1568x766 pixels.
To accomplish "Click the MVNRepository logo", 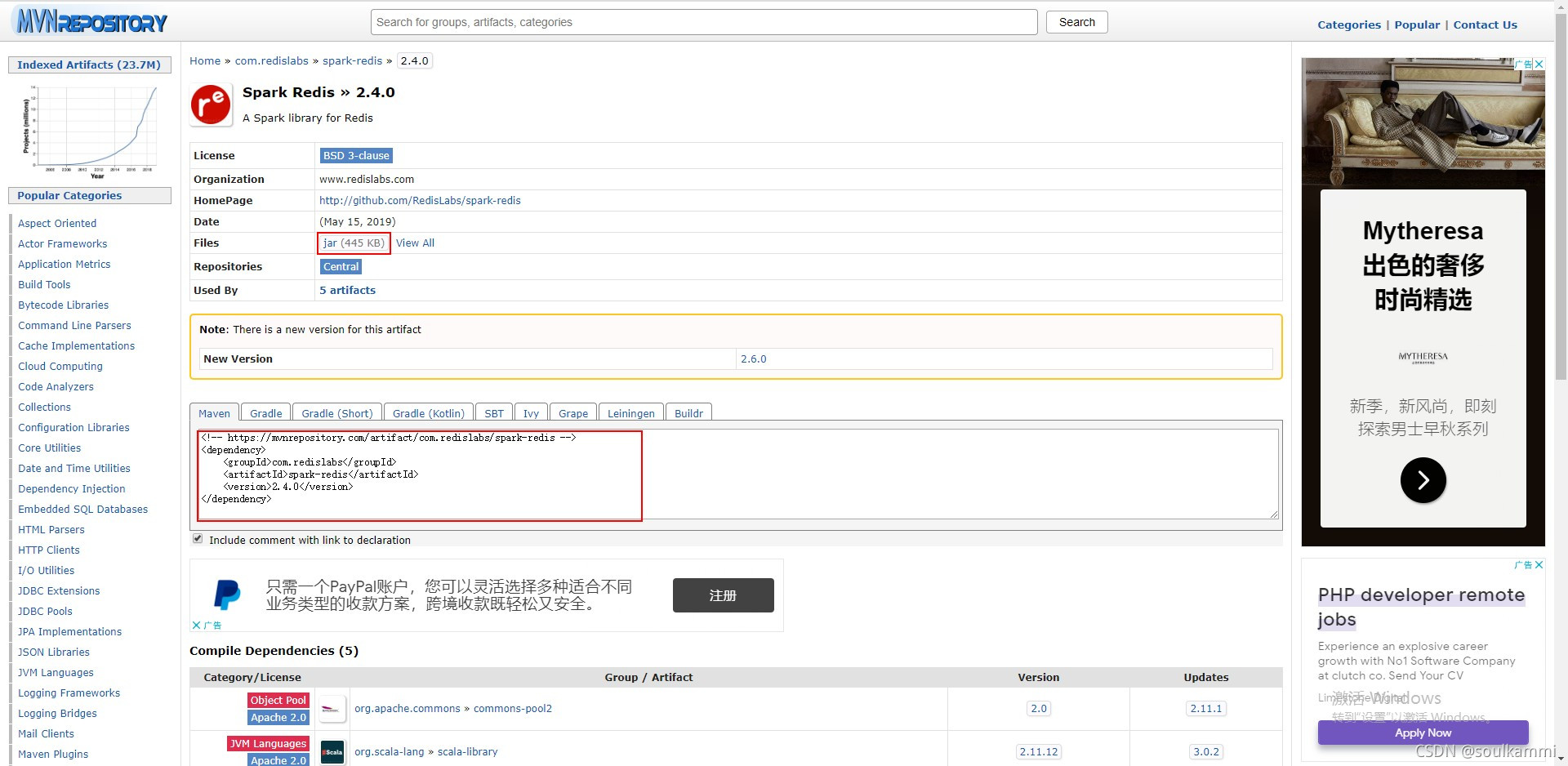I will coord(92,22).
